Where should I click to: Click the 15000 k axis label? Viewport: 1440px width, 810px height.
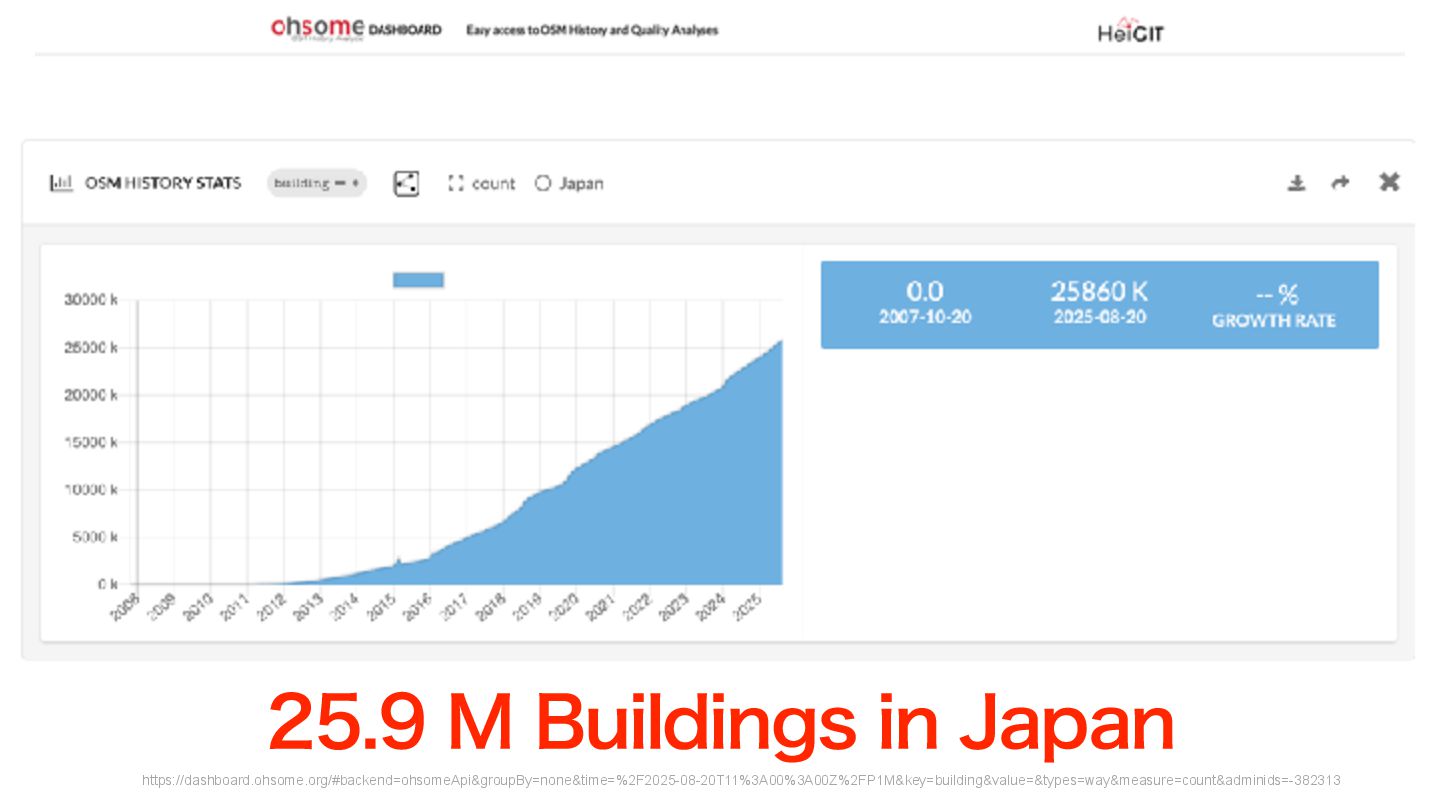coord(92,442)
